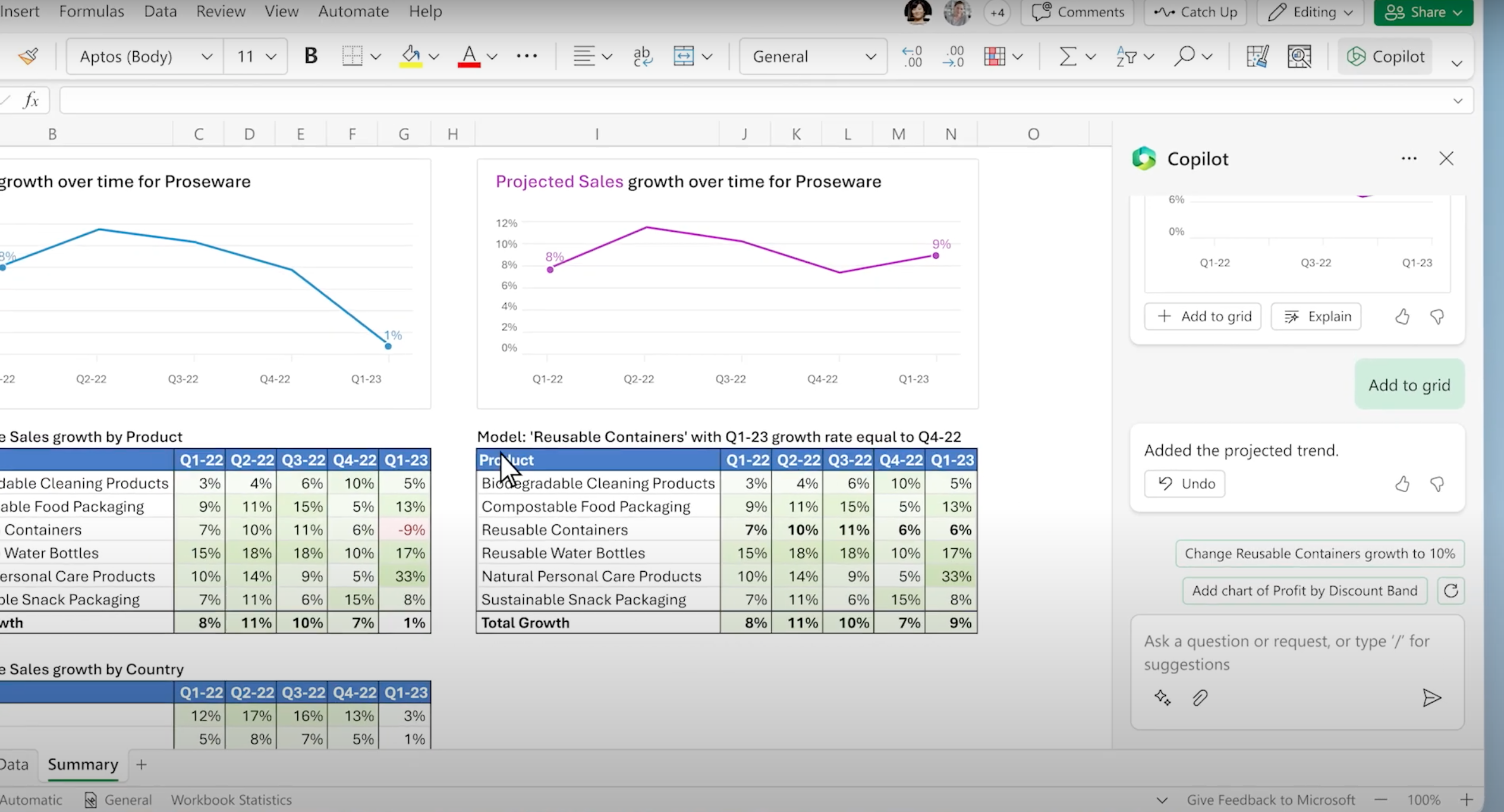Open the Review ribbon tab
Image resolution: width=1504 pixels, height=812 pixels.
221,11
